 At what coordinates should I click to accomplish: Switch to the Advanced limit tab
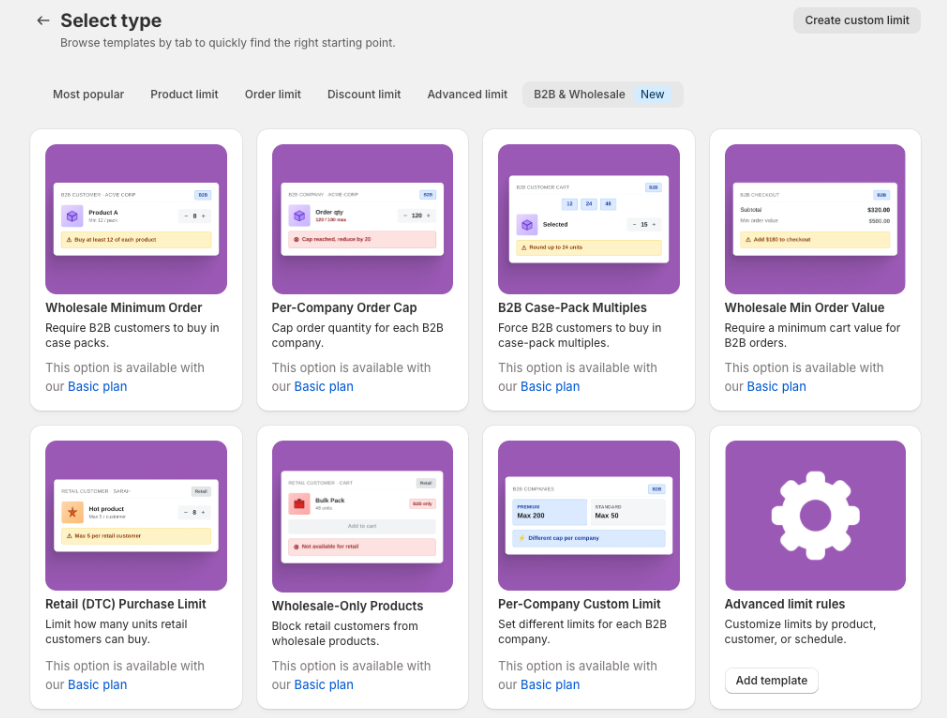coord(467,94)
